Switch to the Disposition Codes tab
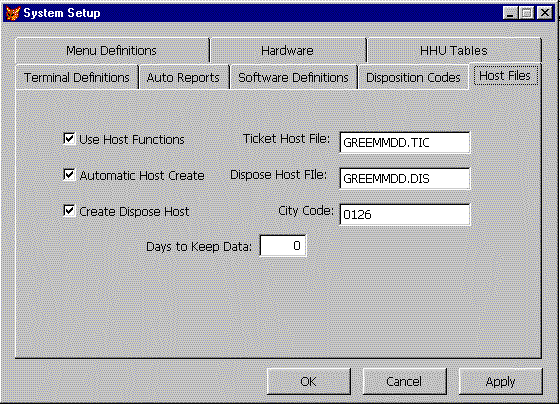Screen dimensions: 560x405 413,77
